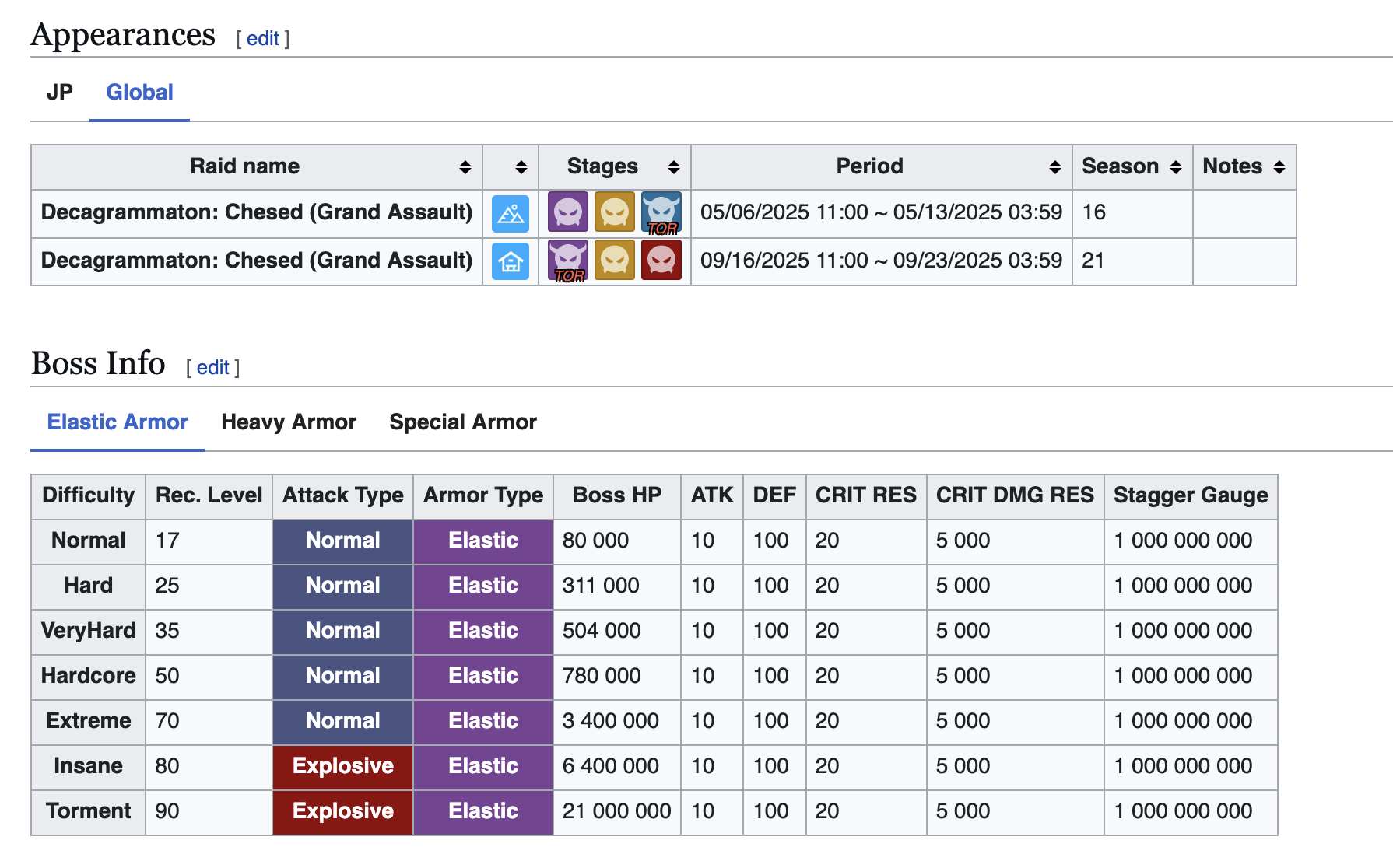Image resolution: width=1393 pixels, height=868 pixels.
Task: Click the blue TOR stage icon in the Season 16 row
Action: pos(661,213)
